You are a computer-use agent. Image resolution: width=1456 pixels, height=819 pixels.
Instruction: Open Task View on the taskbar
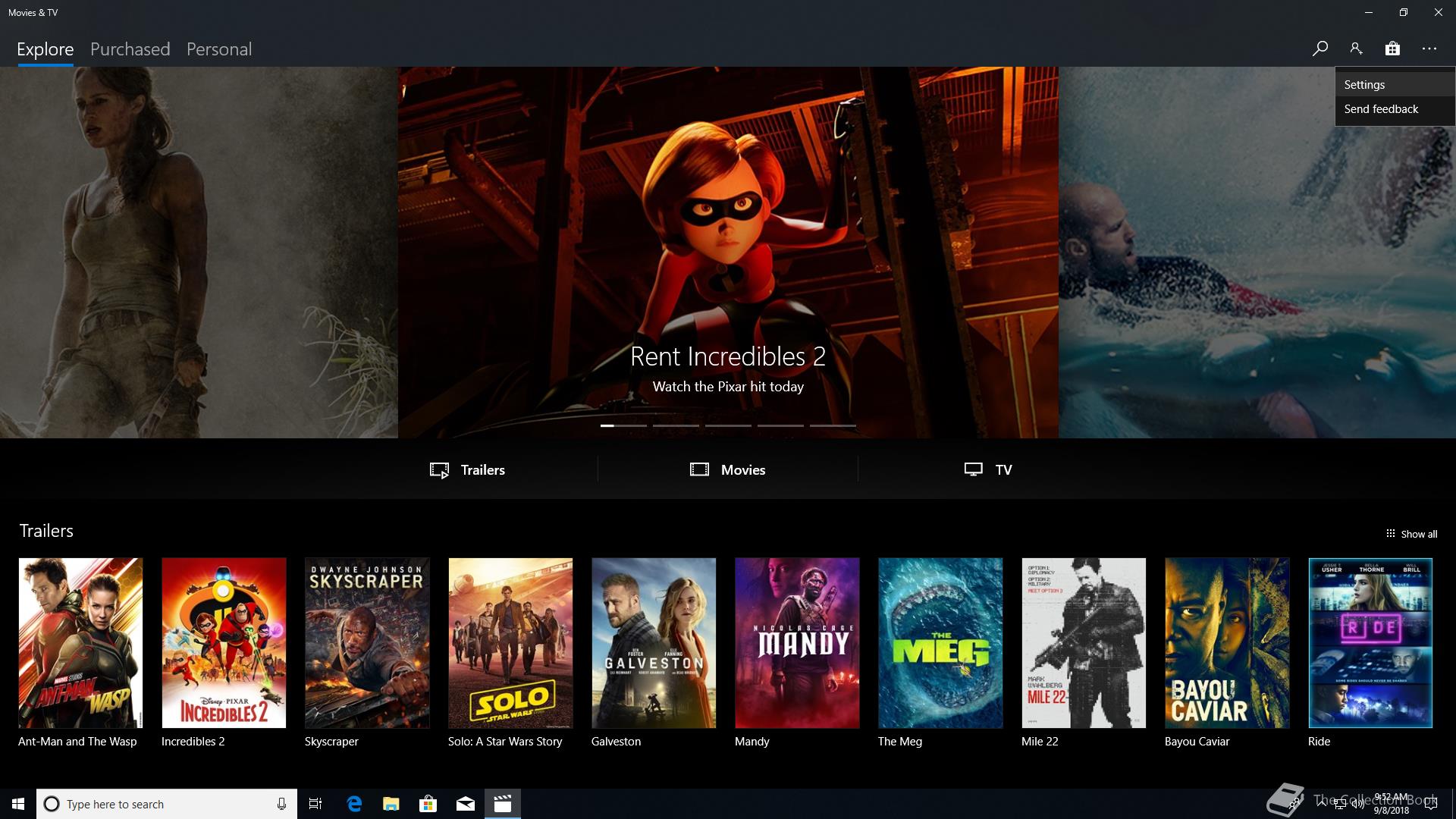click(315, 804)
